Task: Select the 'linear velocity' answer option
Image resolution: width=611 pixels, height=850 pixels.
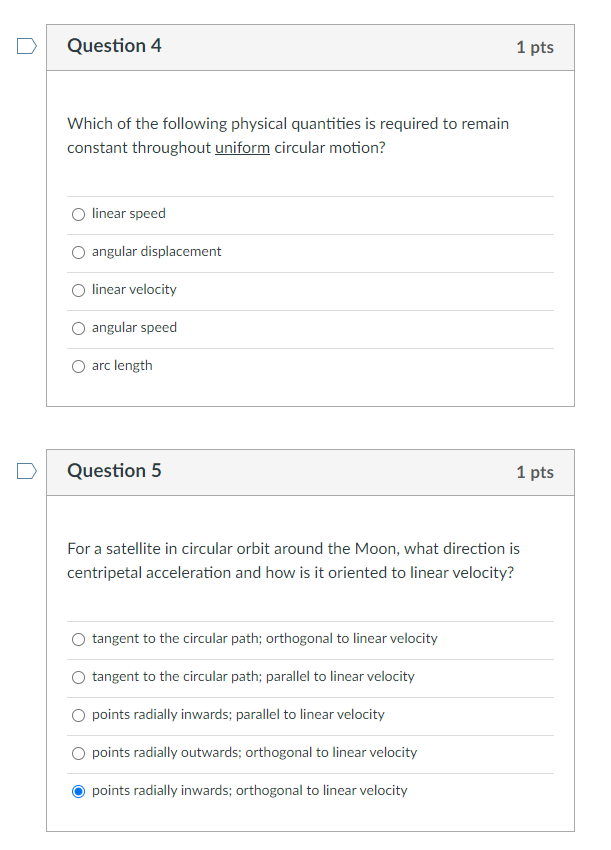Action: click(78, 290)
